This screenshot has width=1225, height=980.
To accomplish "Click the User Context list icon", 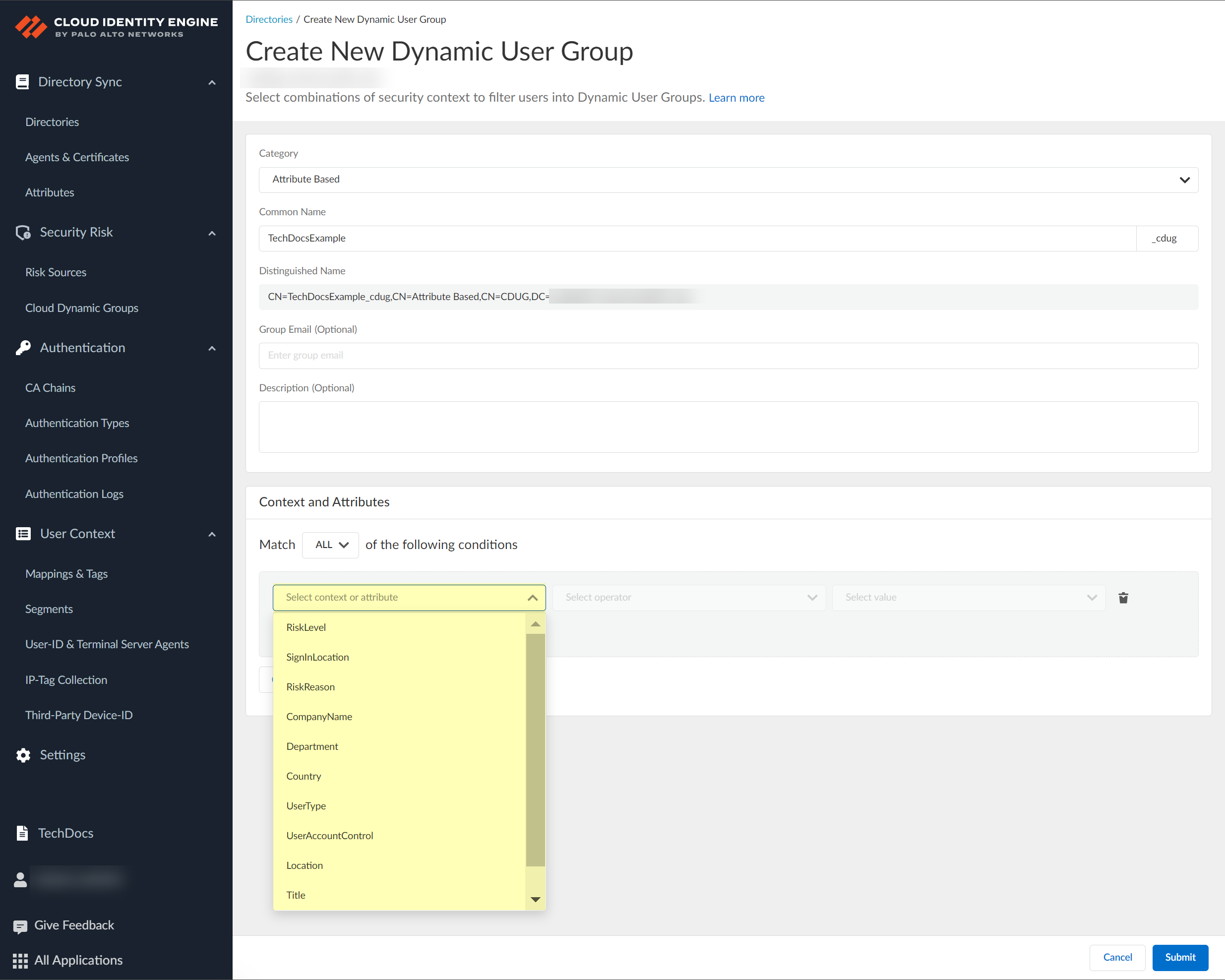I will 23,534.
